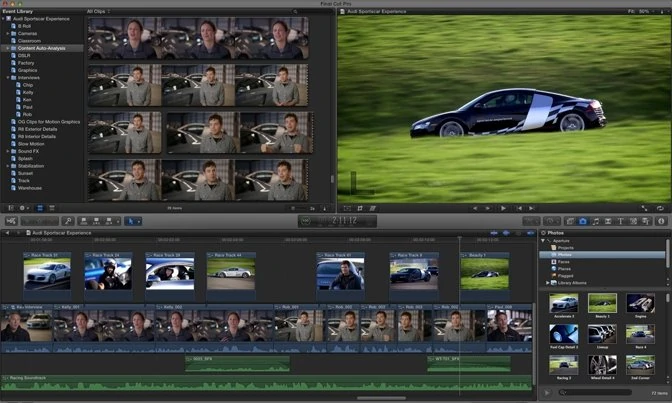Select the Content Auto-Analysis event
The width and height of the screenshot is (672, 403).
42,48
